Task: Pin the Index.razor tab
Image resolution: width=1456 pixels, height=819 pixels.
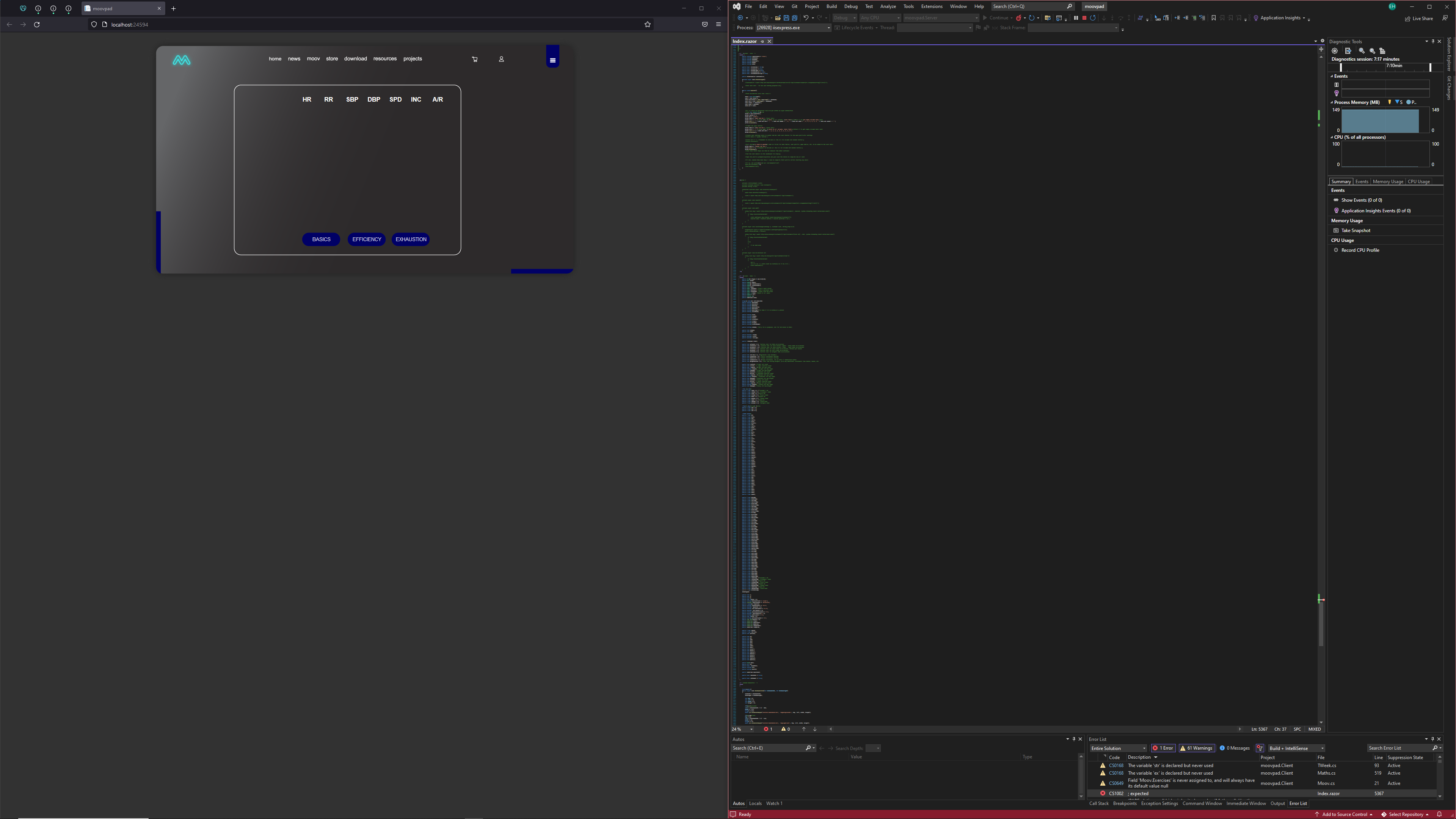Action: click(762, 41)
